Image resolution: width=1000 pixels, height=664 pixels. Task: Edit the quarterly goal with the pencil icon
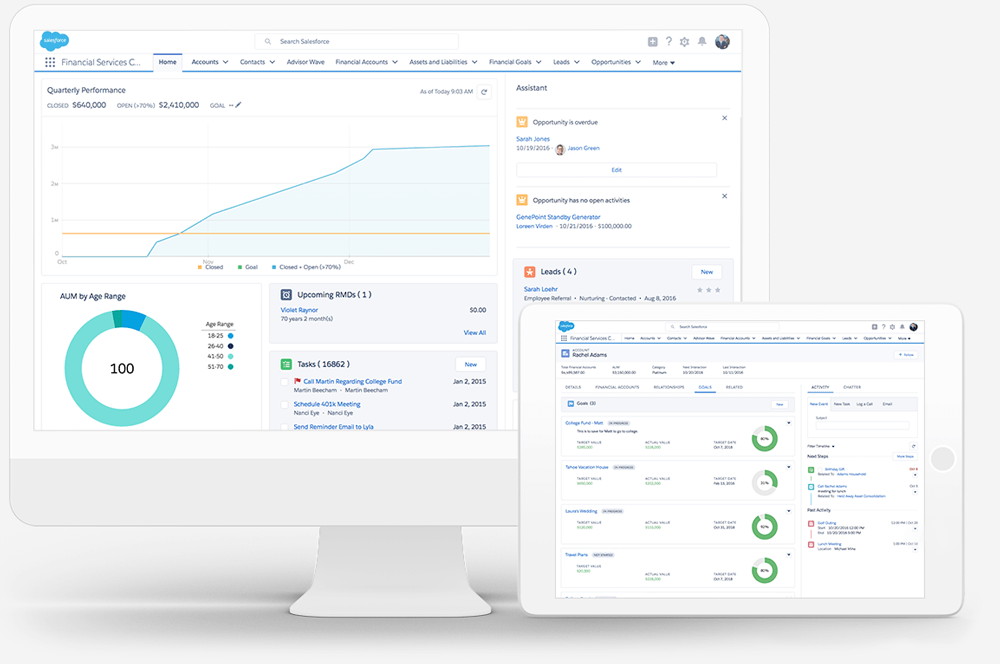[239, 104]
